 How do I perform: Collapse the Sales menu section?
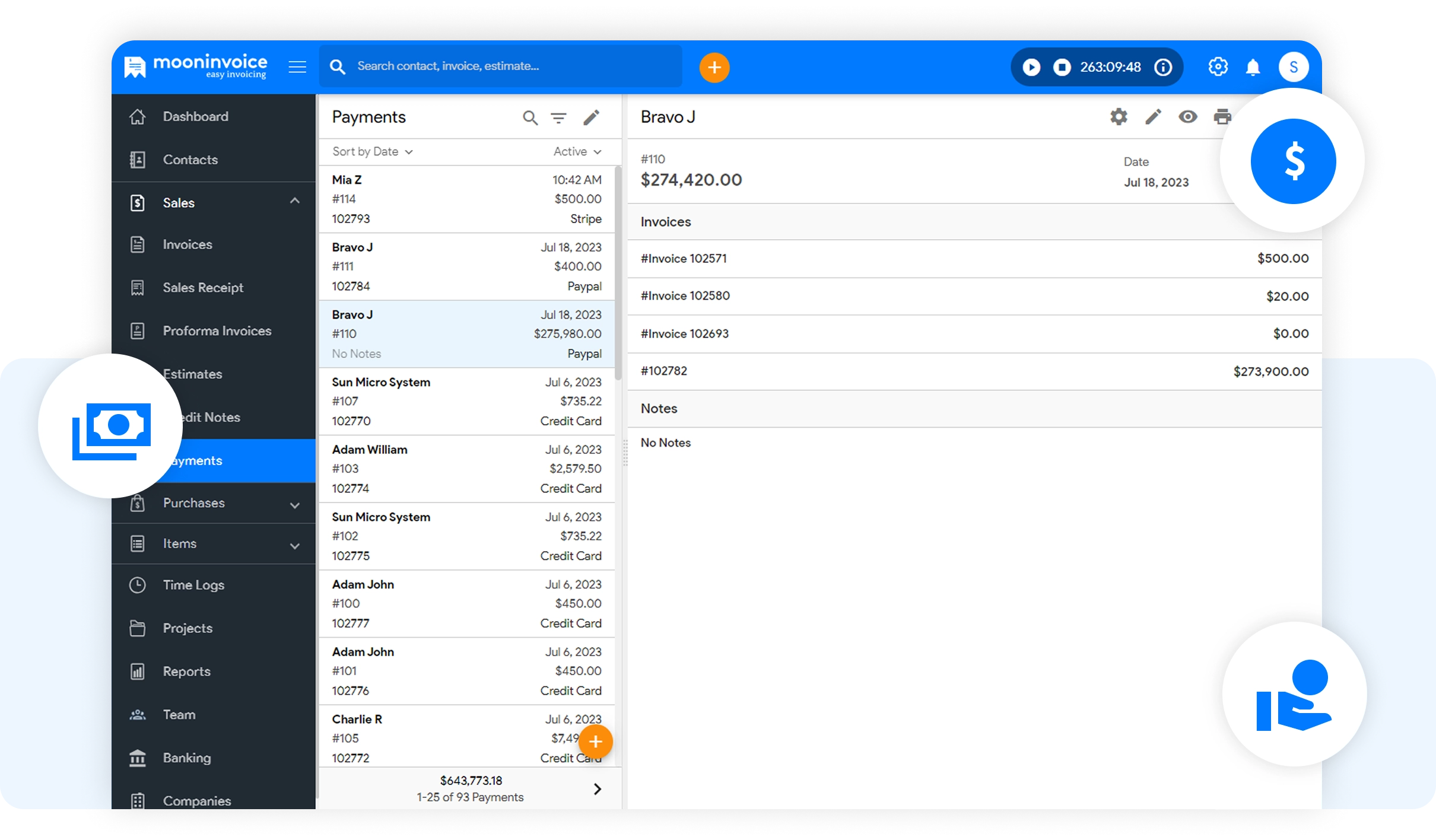(294, 202)
